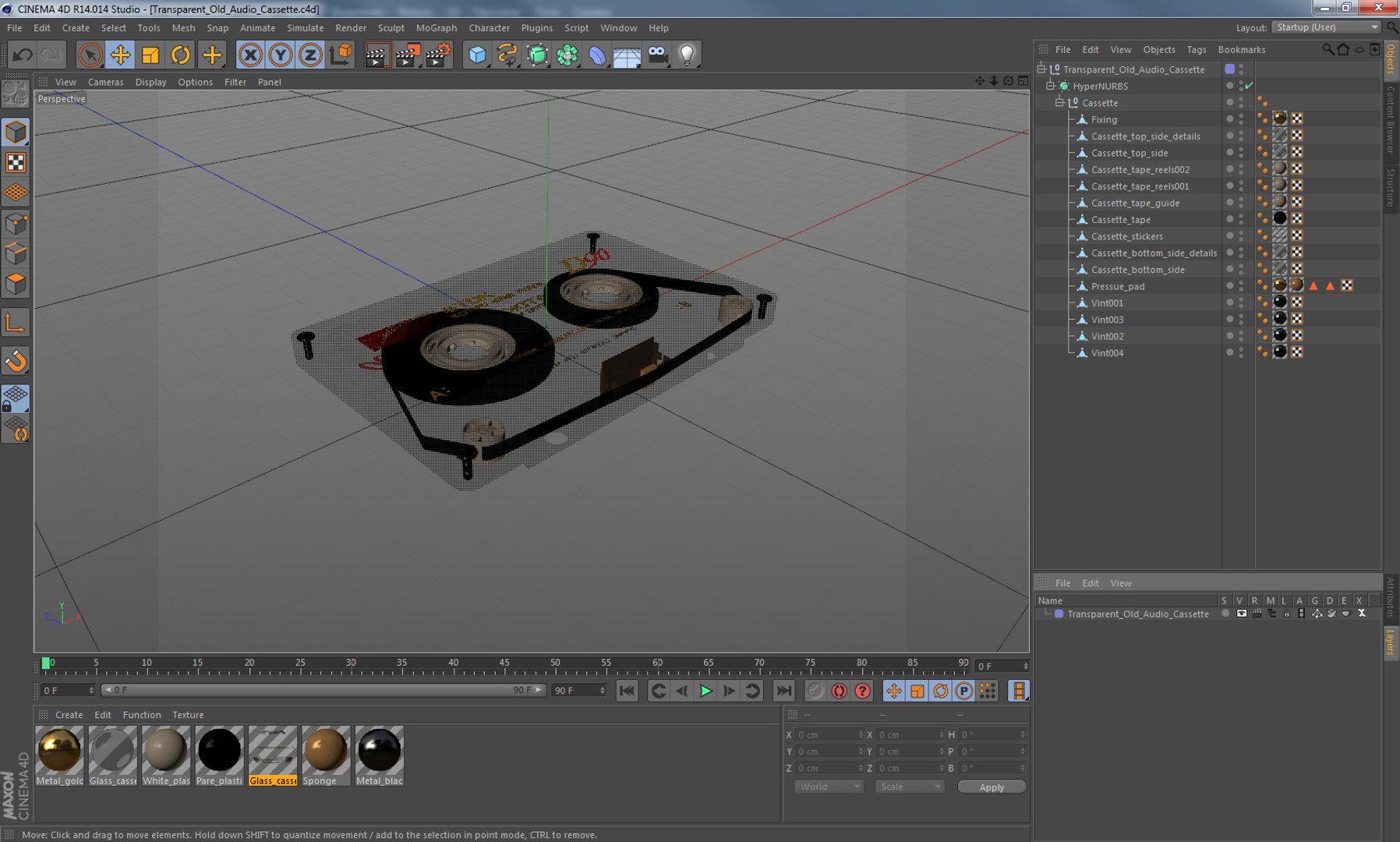The width and height of the screenshot is (1400, 842).
Task: Toggle the Z-axis lock icon
Action: coord(310,55)
